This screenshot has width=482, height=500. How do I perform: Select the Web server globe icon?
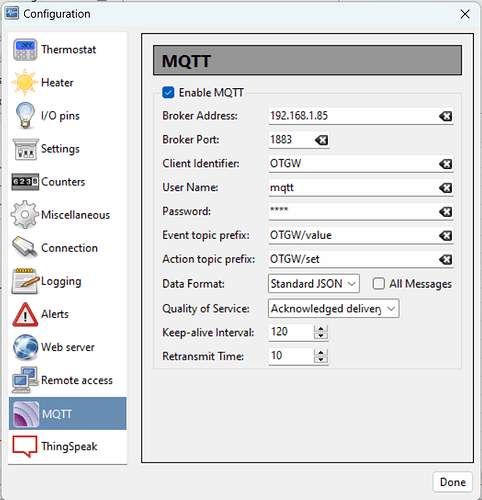coord(25,347)
